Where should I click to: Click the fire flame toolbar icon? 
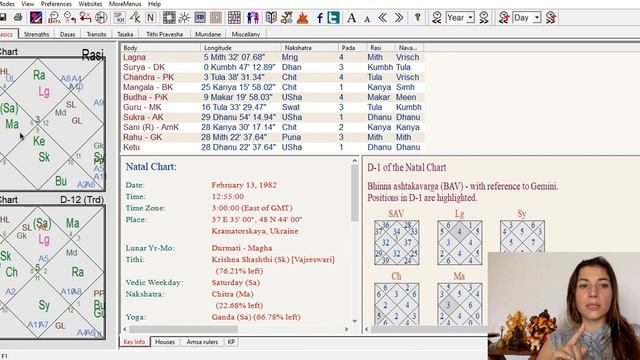(302, 18)
